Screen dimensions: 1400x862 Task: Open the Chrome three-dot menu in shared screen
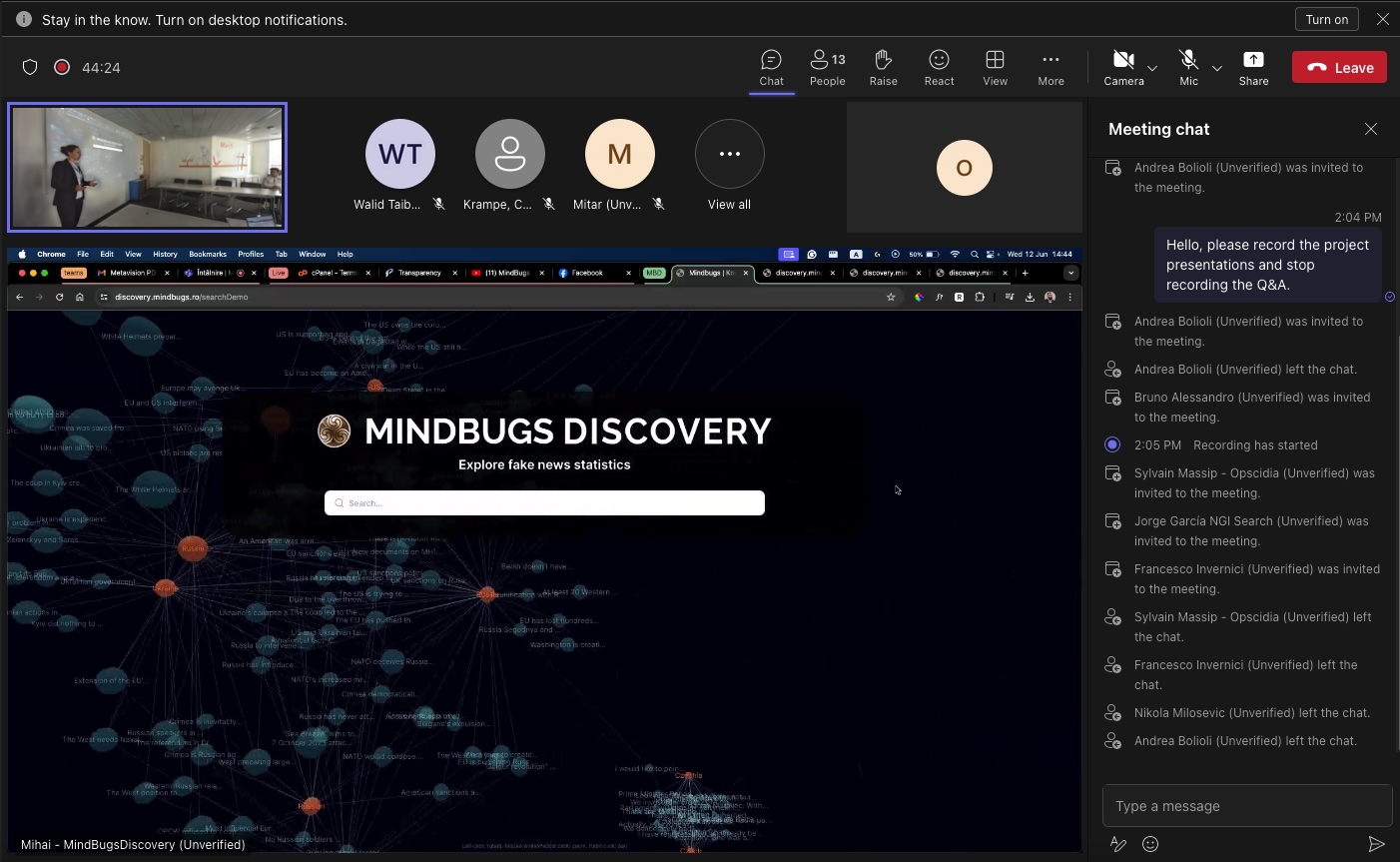(x=1069, y=297)
